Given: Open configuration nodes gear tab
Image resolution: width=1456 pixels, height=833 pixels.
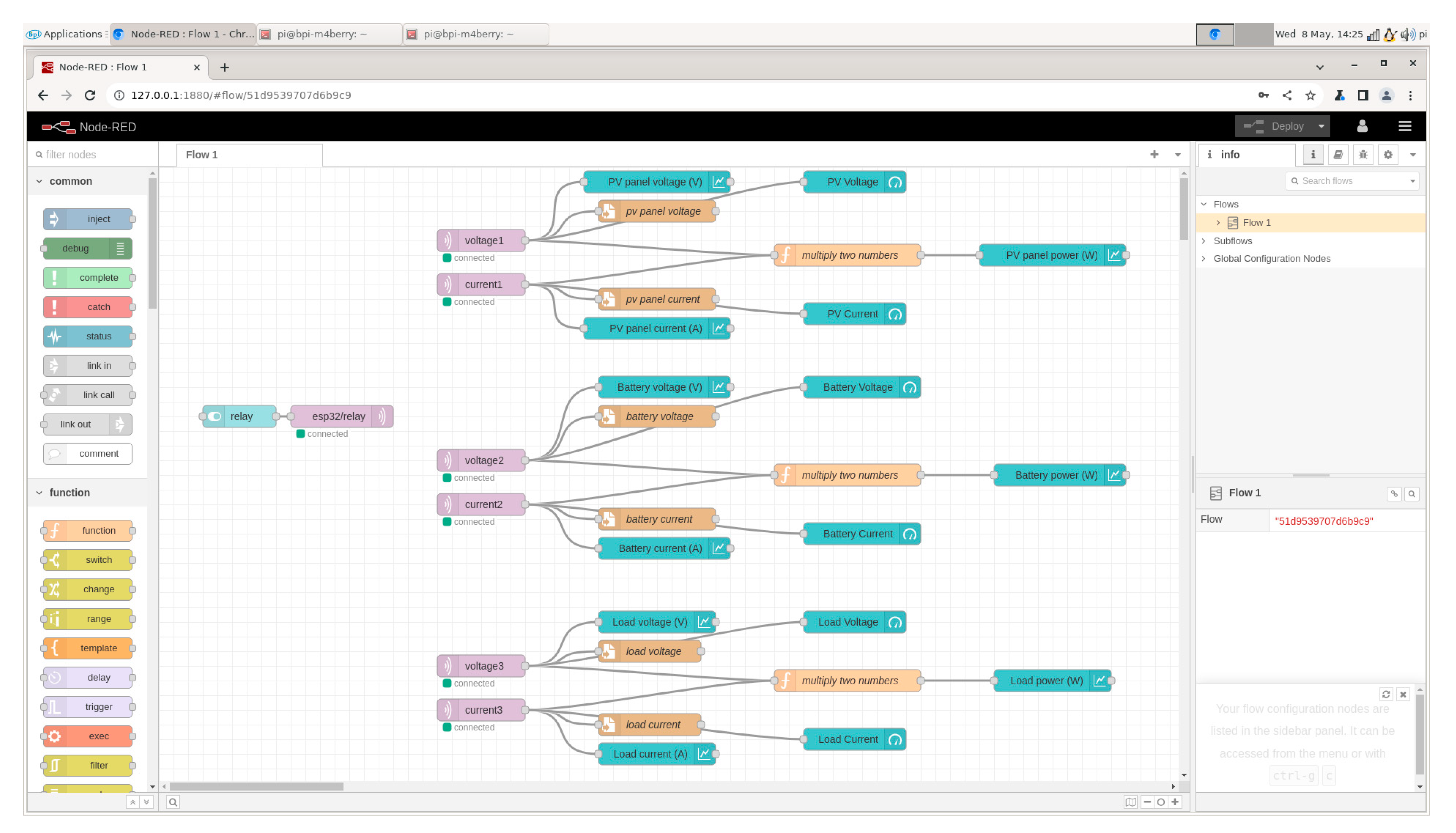Looking at the screenshot, I should point(1388,155).
